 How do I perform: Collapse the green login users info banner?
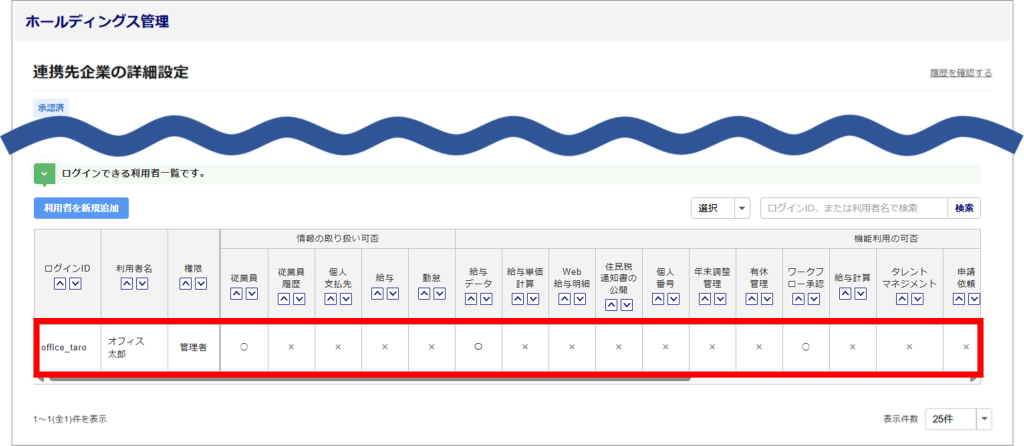(44, 173)
